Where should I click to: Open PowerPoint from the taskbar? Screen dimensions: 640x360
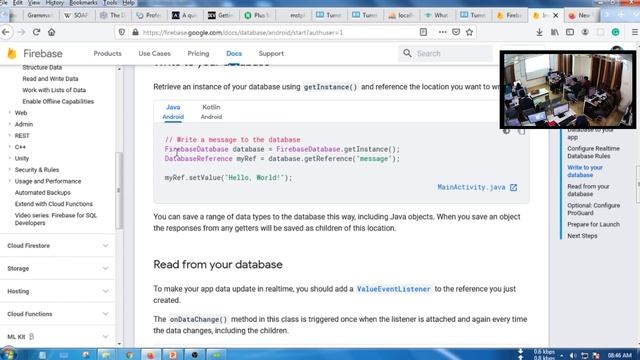tap(173, 355)
